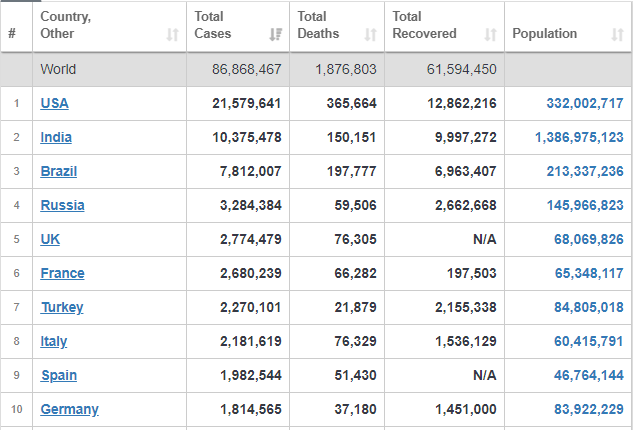This screenshot has width=634, height=430.
Task: Click the Total Recovered header text
Action: click(x=424, y=25)
